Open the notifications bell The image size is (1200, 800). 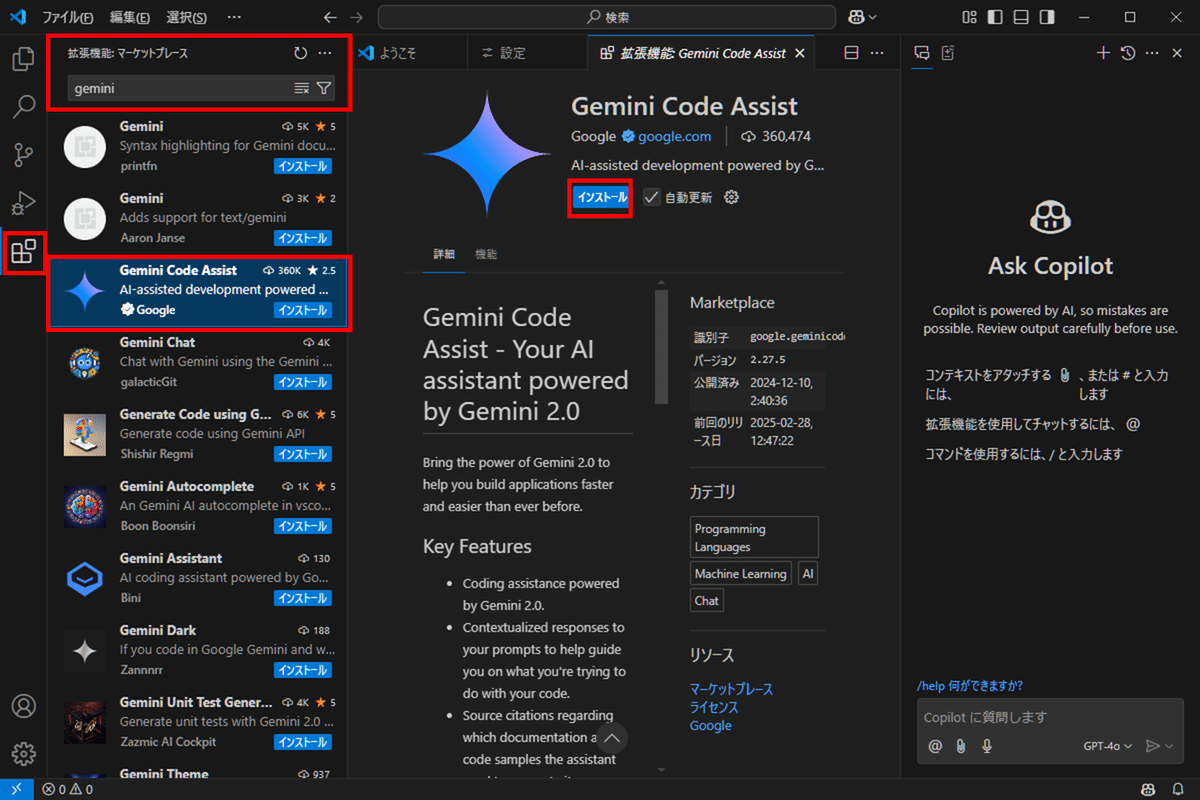tap(1178, 789)
